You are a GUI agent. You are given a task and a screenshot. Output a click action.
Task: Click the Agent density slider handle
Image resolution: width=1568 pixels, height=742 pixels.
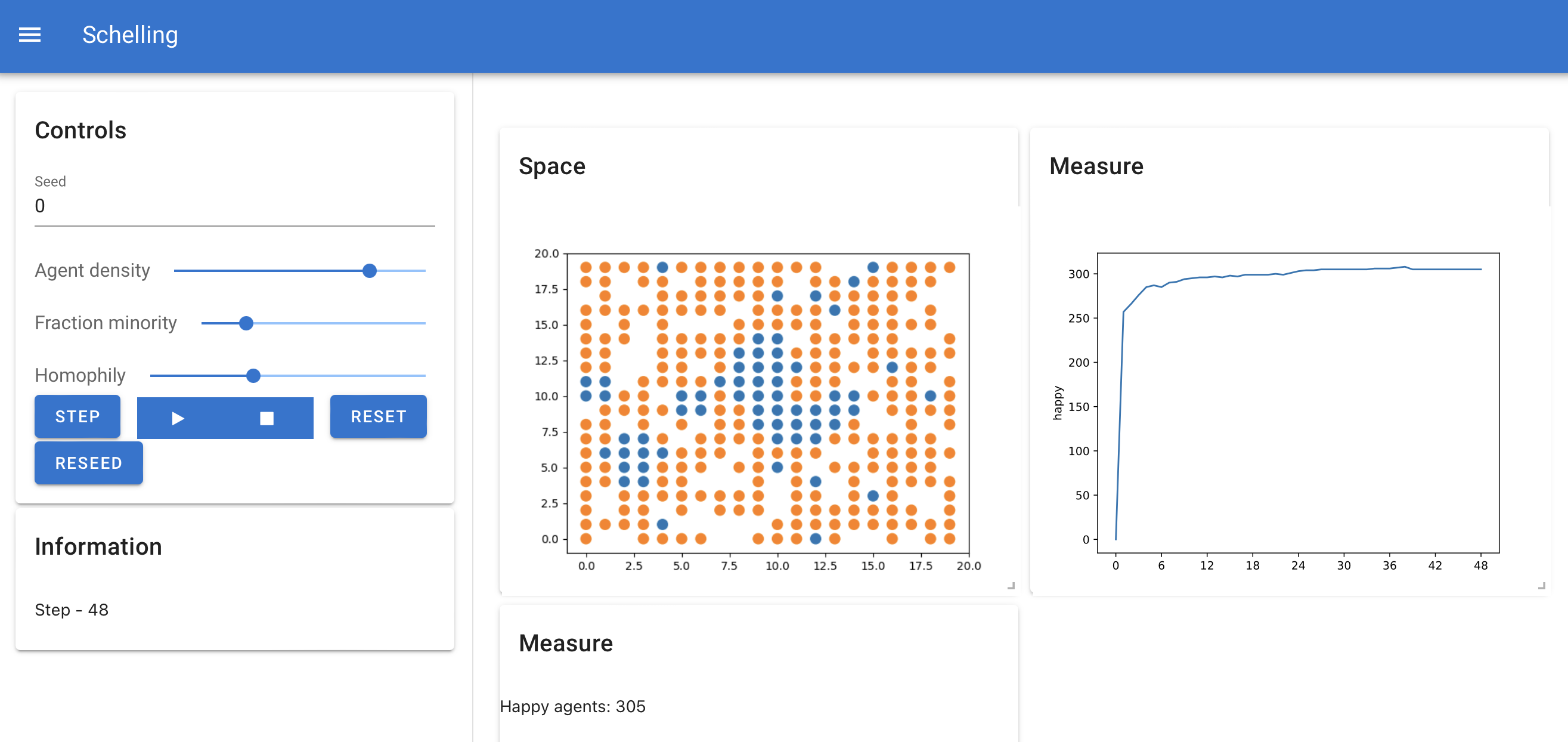point(370,270)
